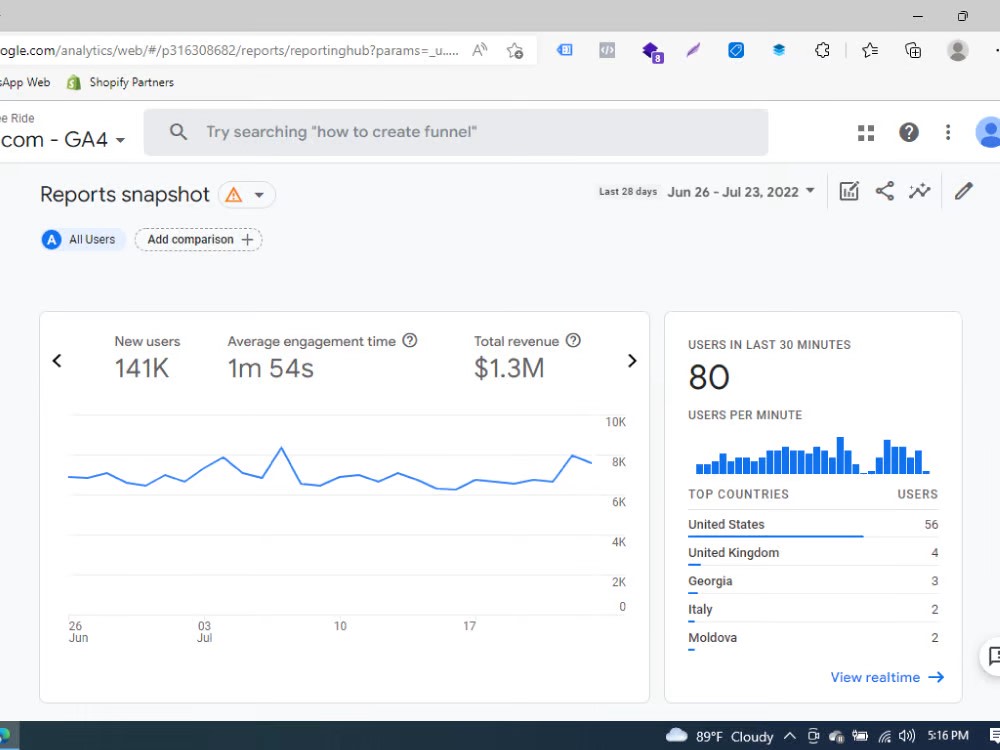1000x750 pixels.
Task: Open the three-dot more options menu
Action: (948, 132)
